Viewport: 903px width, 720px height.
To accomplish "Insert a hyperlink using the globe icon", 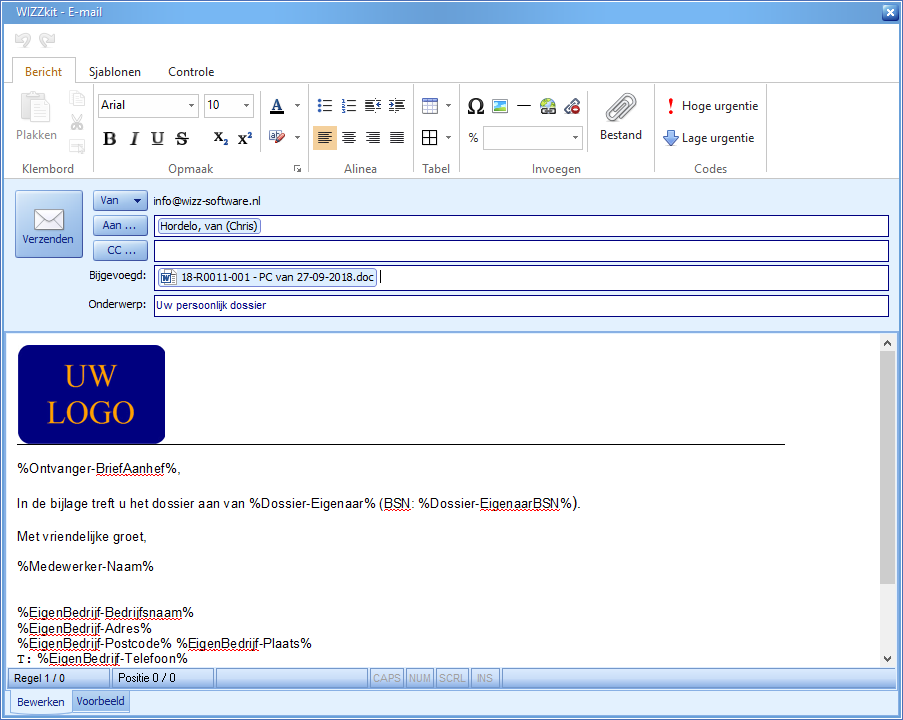I will 547,105.
